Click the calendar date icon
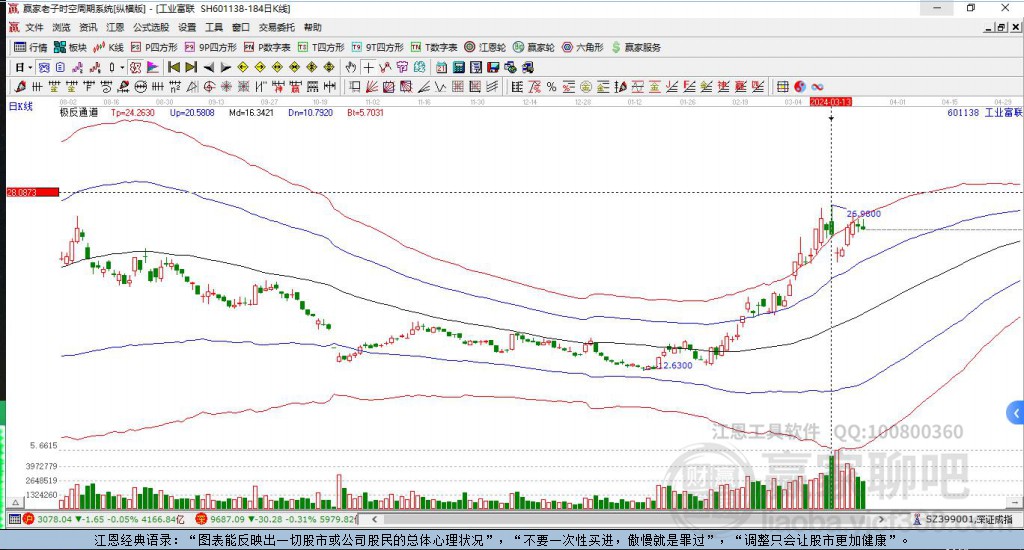The width and height of the screenshot is (1024, 550). point(441,67)
